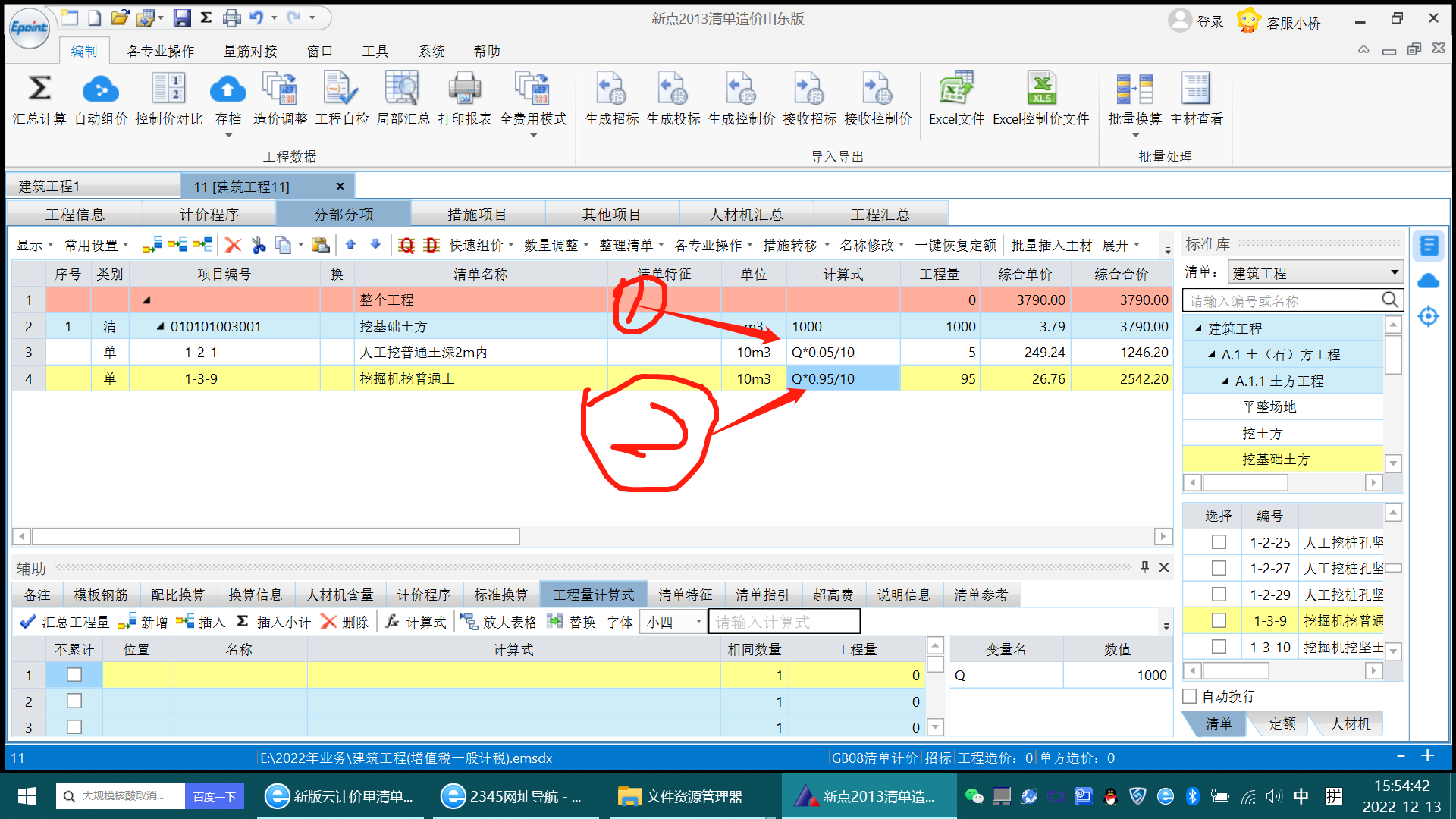This screenshot has width=1456, height=819.
Task: Collapse the 010101003001 row expander
Action: 160,326
